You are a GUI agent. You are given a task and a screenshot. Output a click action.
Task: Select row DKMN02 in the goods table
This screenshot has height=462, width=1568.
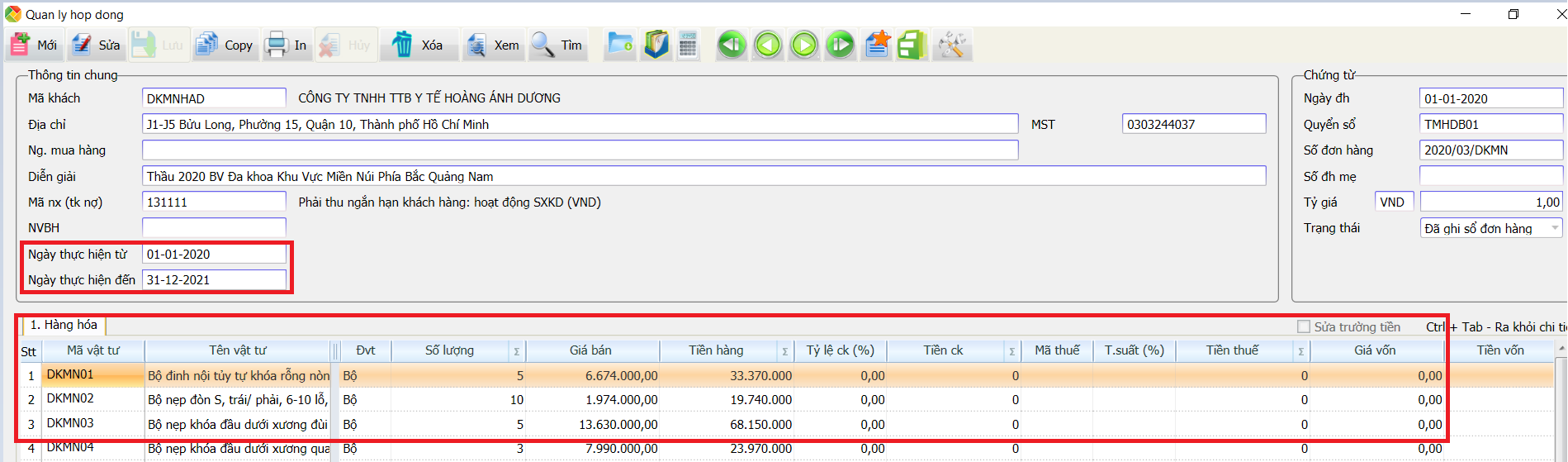(70, 399)
